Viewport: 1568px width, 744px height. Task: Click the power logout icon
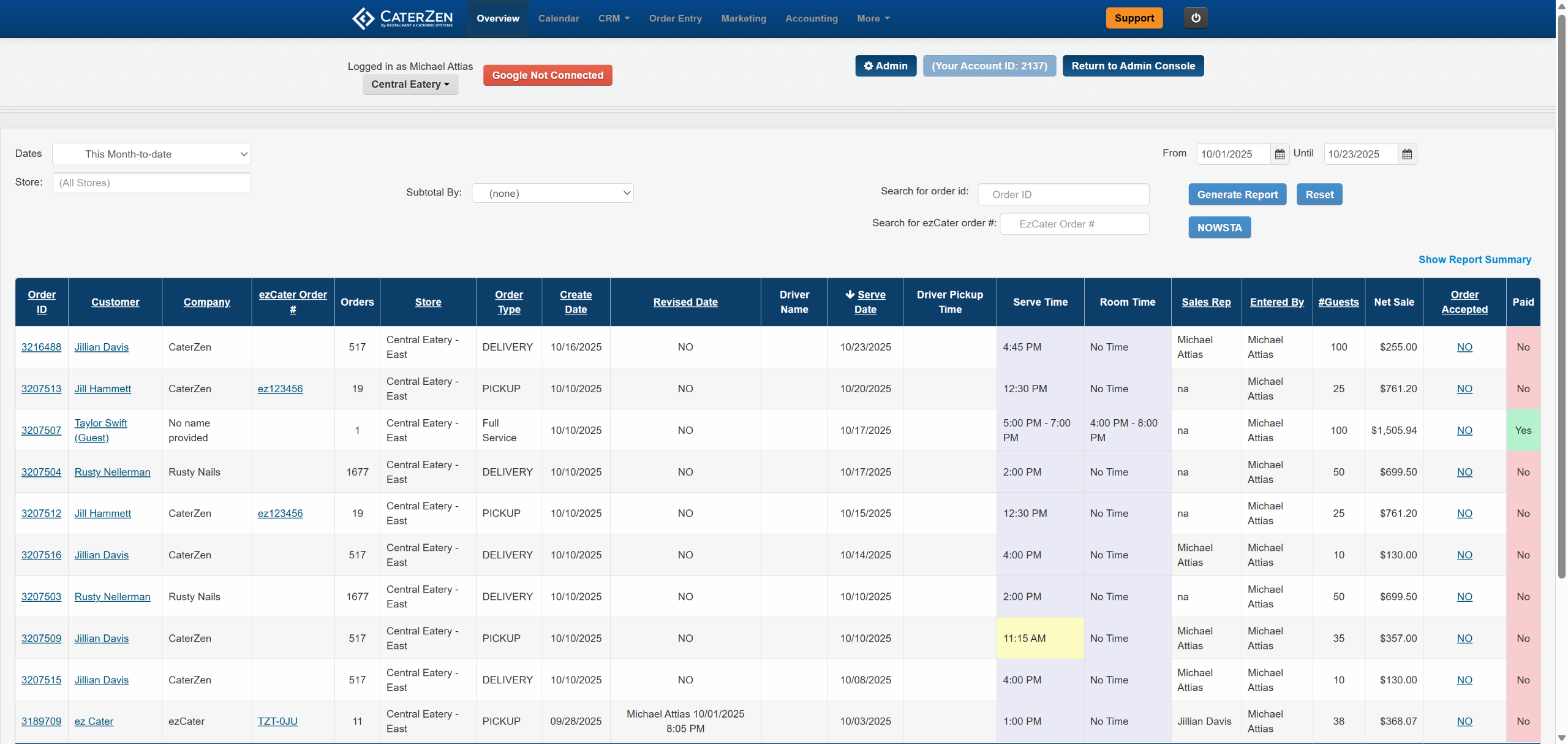point(1196,18)
